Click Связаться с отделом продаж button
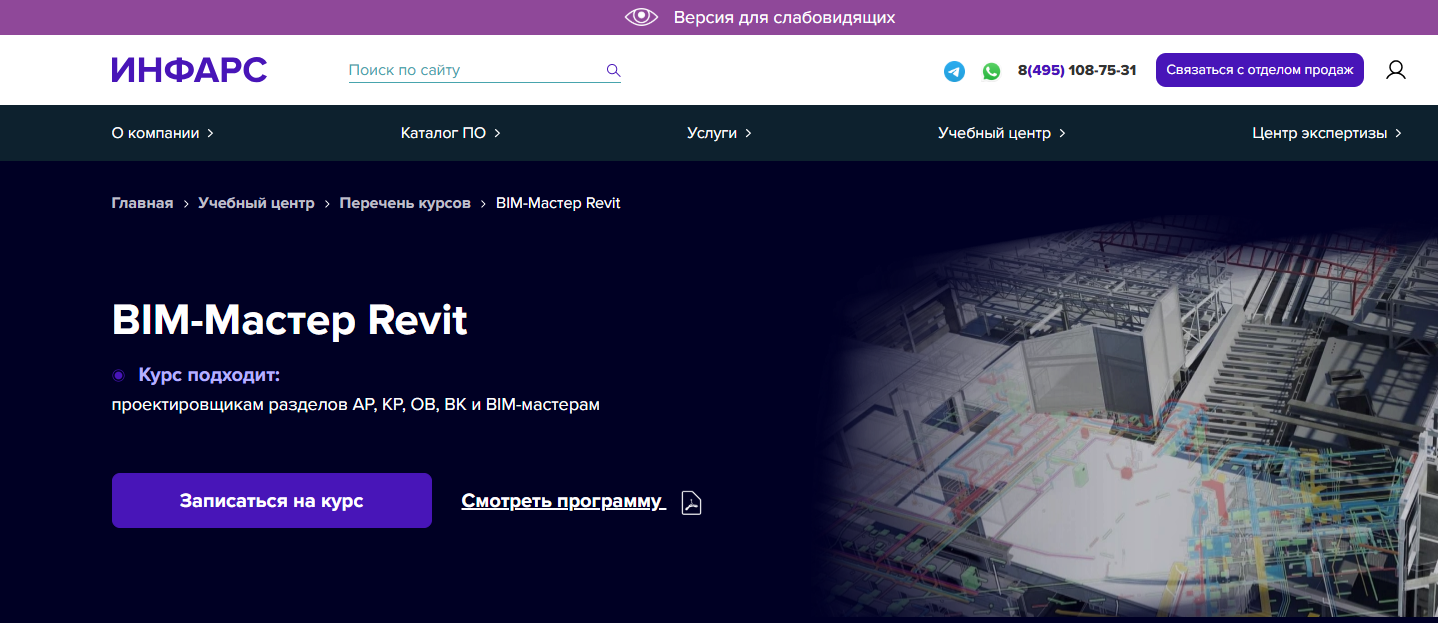1438x623 pixels. point(1260,70)
